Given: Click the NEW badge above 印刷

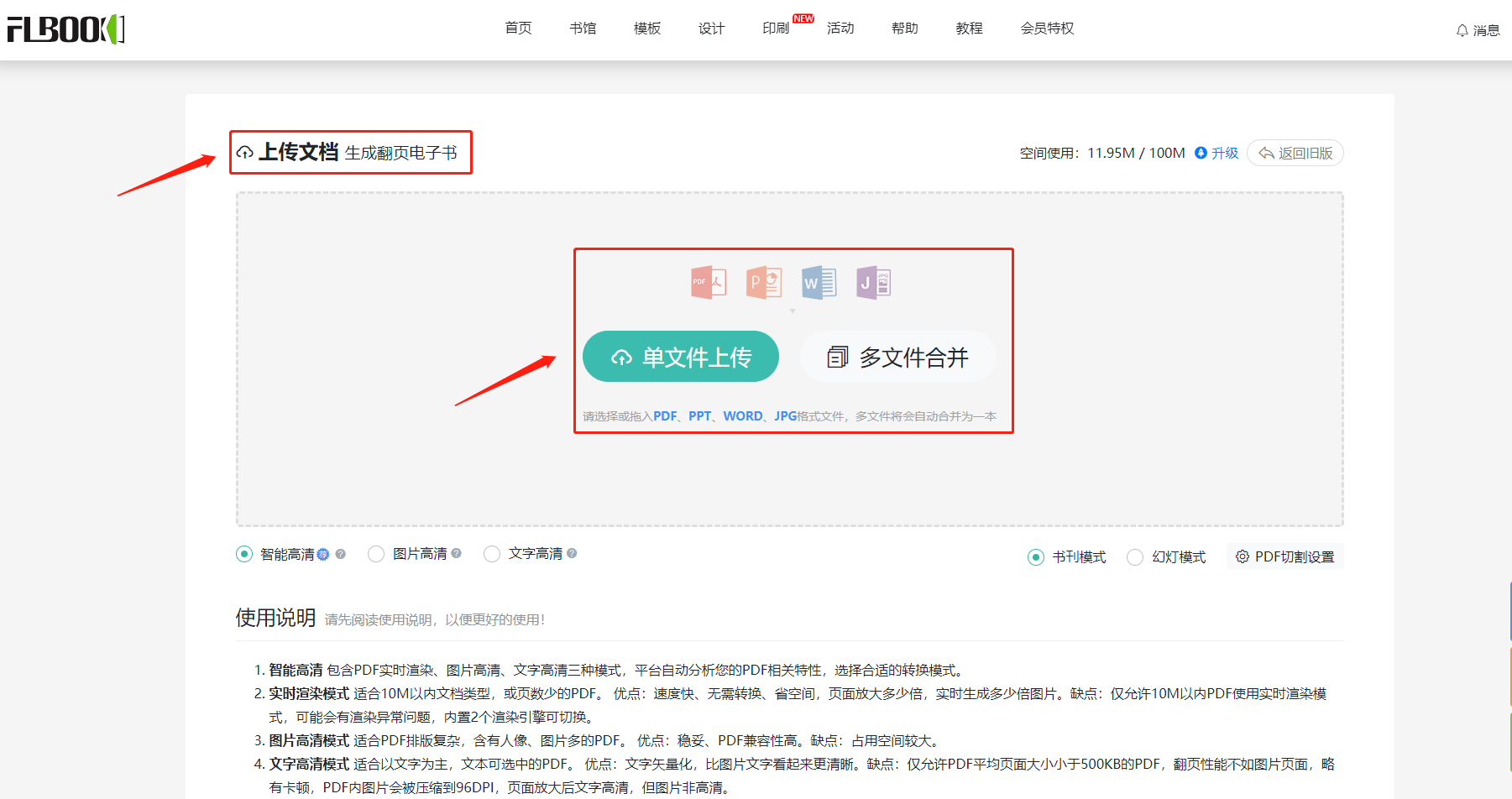Looking at the screenshot, I should pos(803,18).
